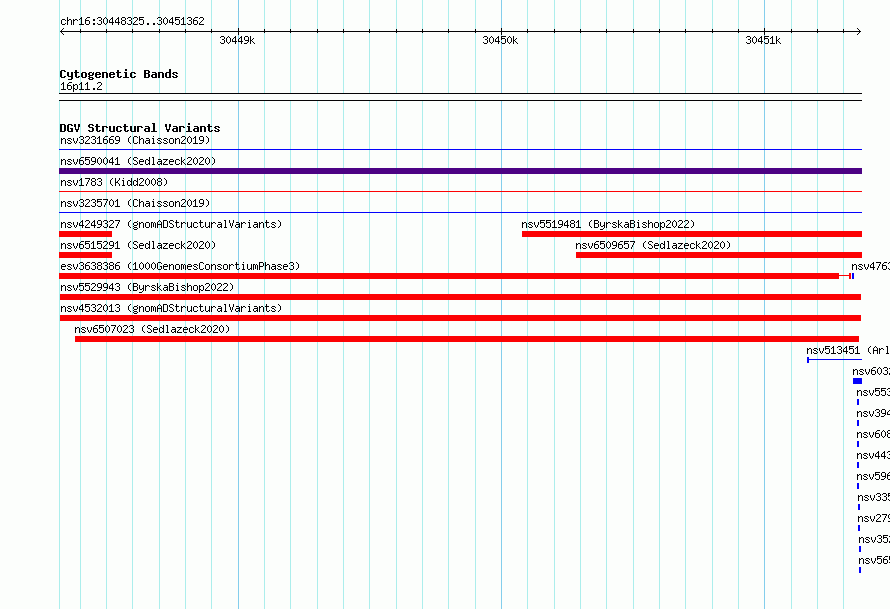Click the cut-off nsv608 label
Image resolution: width=890 pixels, height=609 pixels.
873,434
